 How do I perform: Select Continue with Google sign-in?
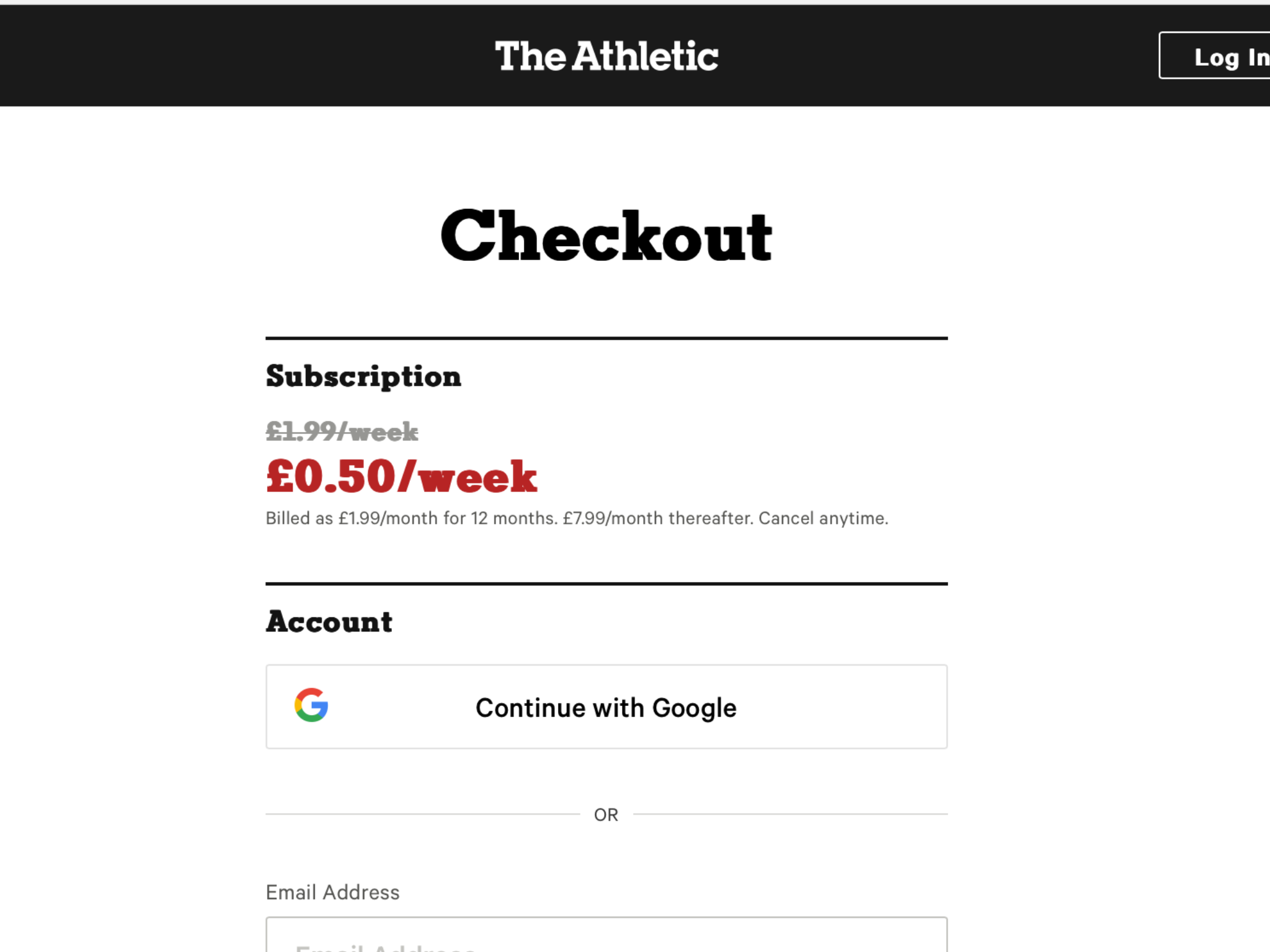(606, 707)
